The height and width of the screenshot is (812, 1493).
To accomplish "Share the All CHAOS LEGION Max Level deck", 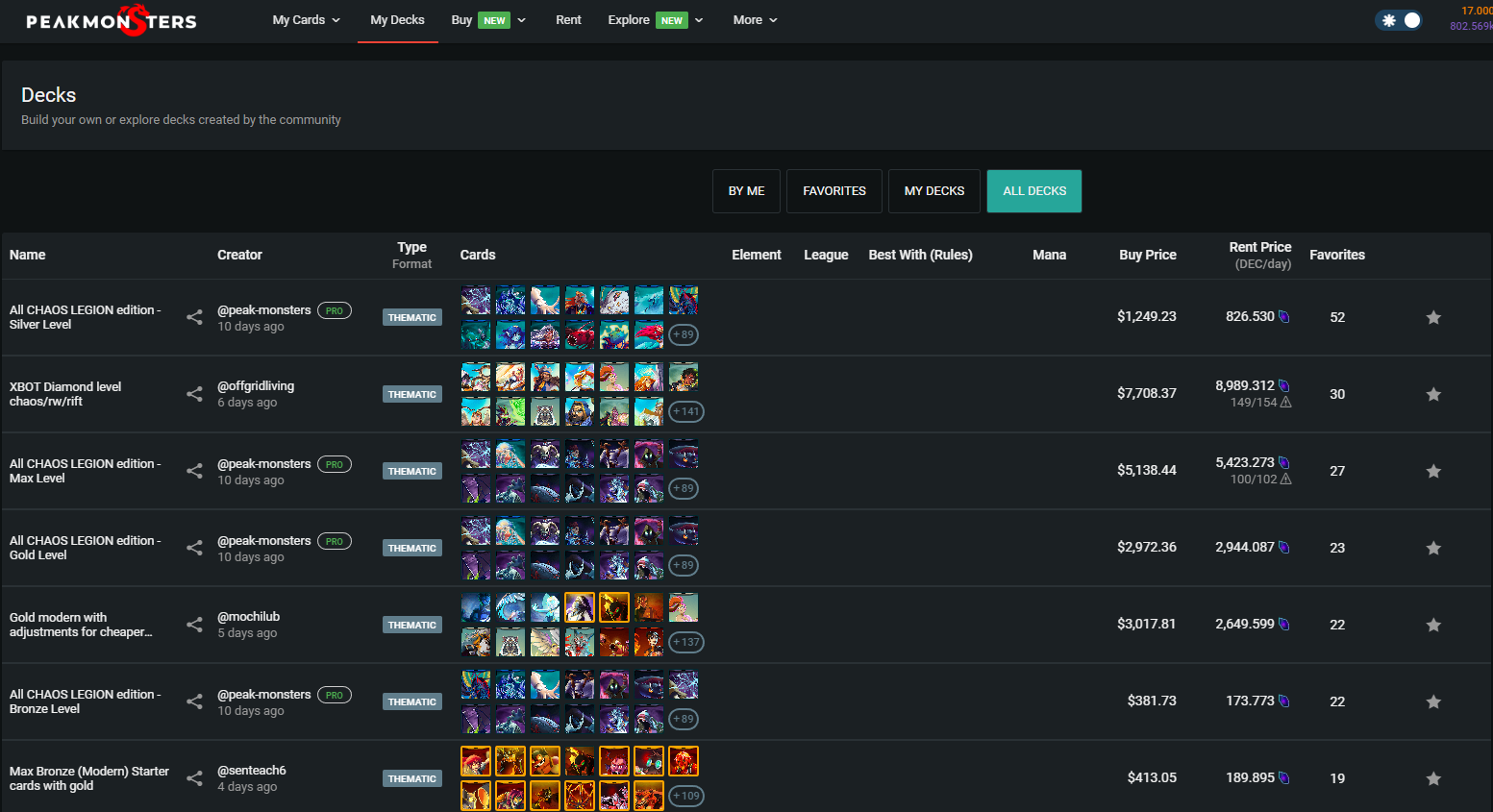I will pos(194,471).
